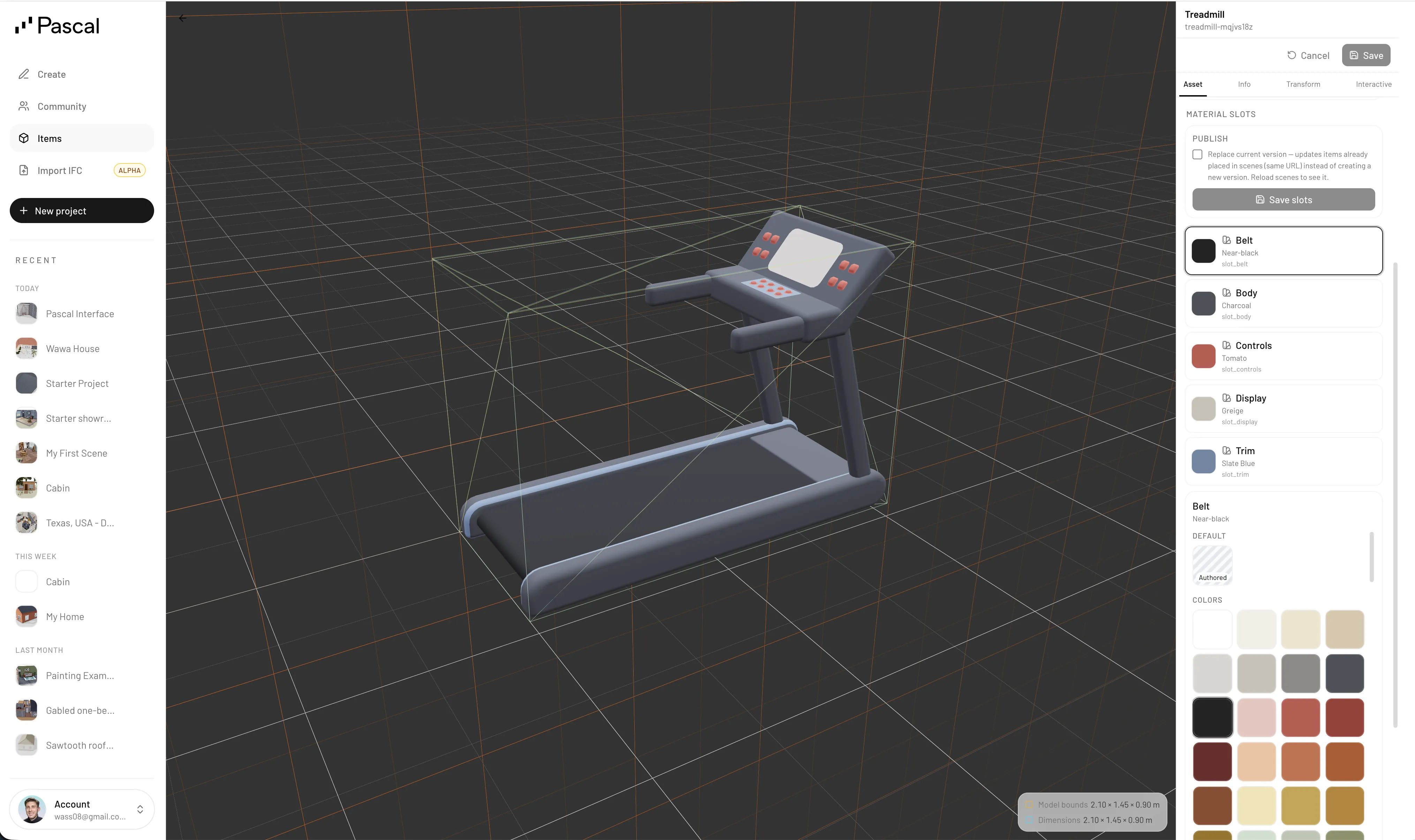
Task: Pick the pure white color in the Colors palette
Action: coord(1212,629)
